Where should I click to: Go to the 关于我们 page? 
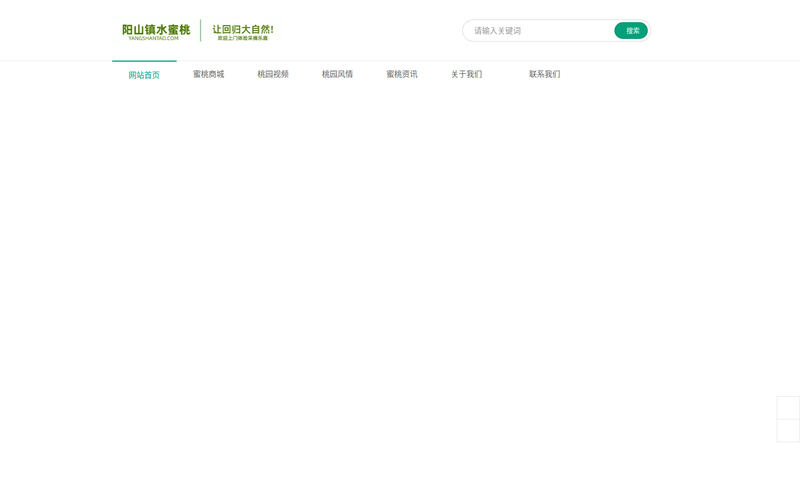pyautogui.click(x=466, y=74)
